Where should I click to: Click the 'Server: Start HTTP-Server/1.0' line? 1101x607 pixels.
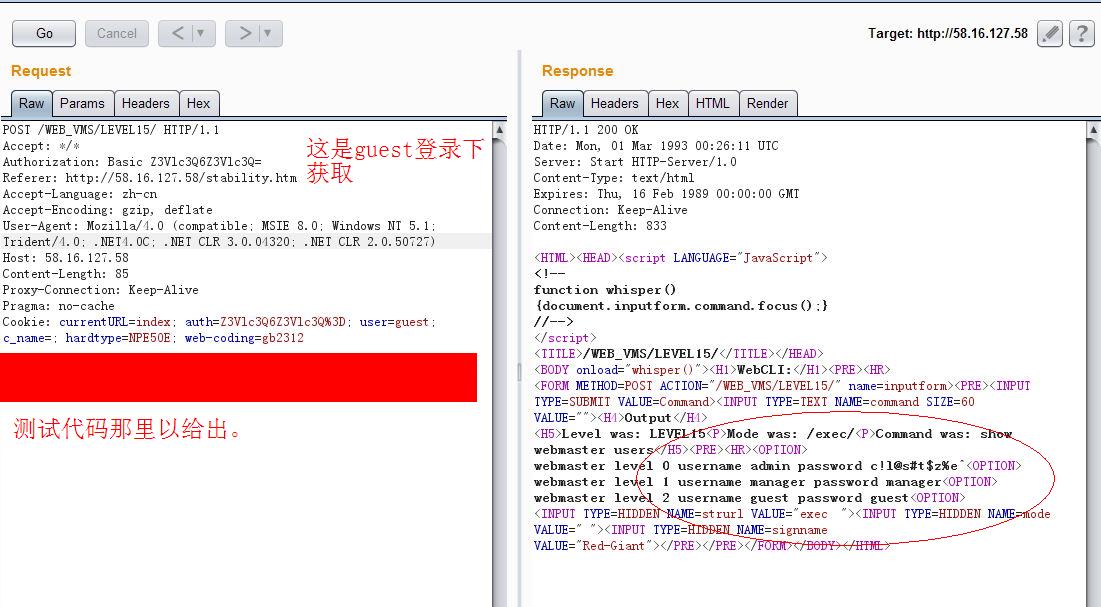(x=635, y=162)
